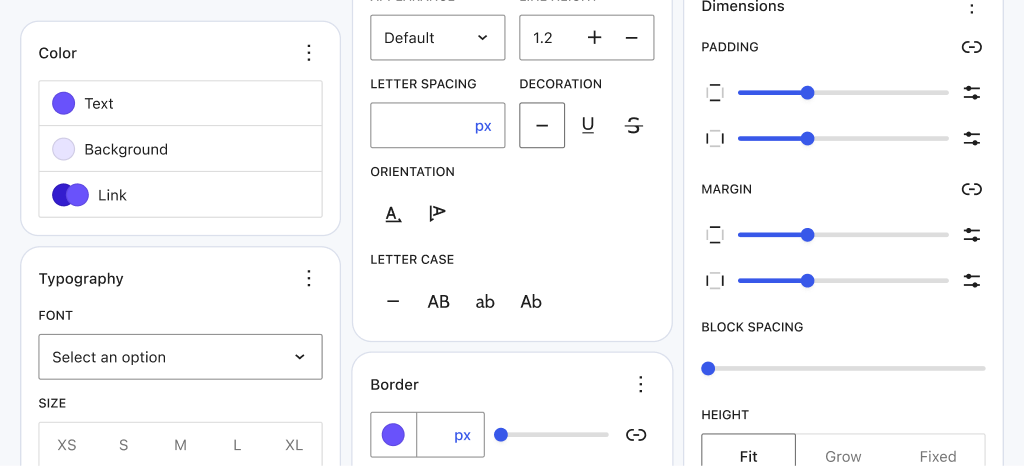The image size is (1024, 466).
Task: Set custom size for vertical padding
Action: click(972, 93)
